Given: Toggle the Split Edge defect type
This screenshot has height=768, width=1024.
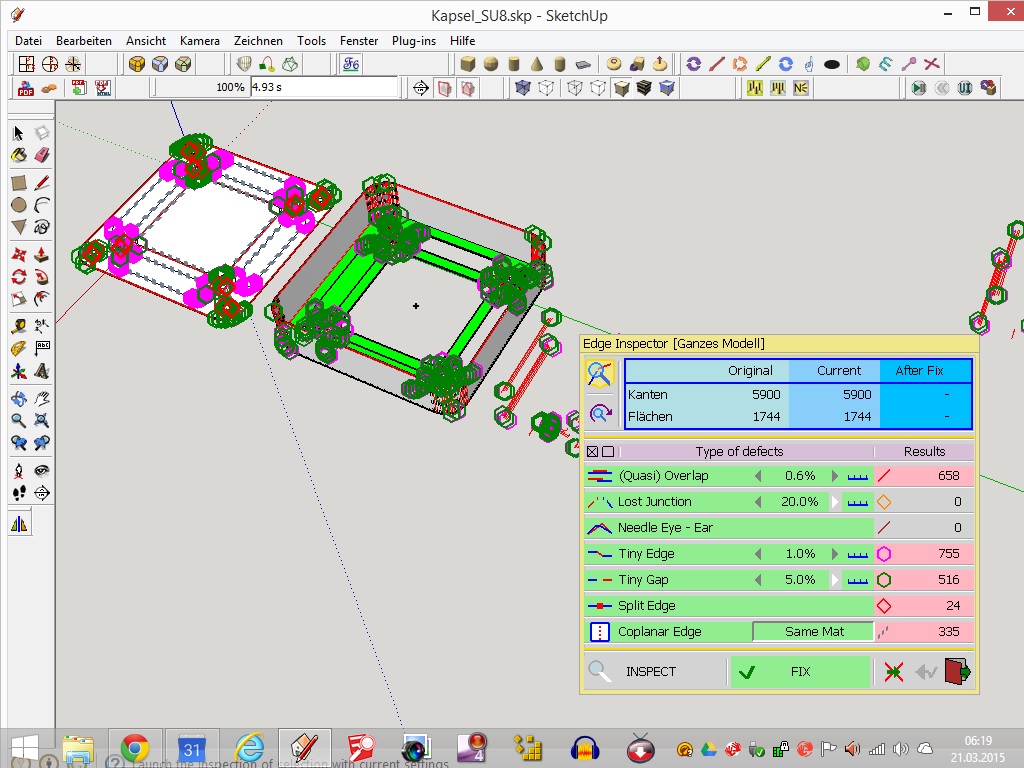Looking at the screenshot, I should point(646,606).
